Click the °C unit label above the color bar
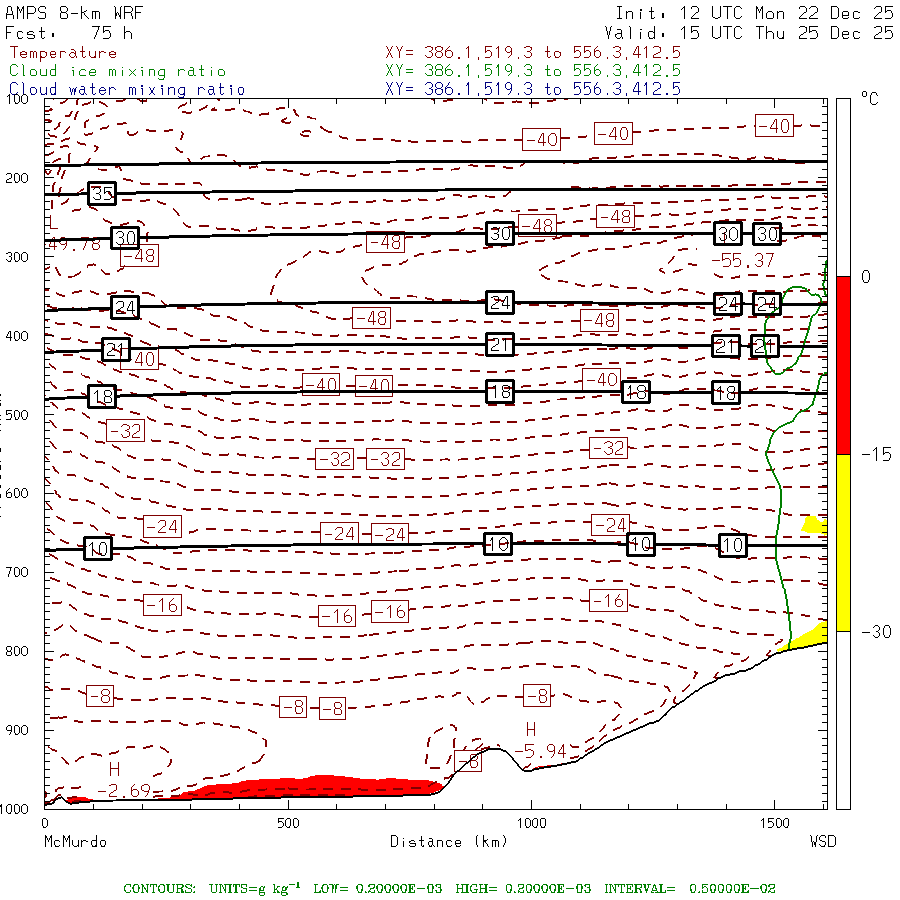 pos(869,100)
